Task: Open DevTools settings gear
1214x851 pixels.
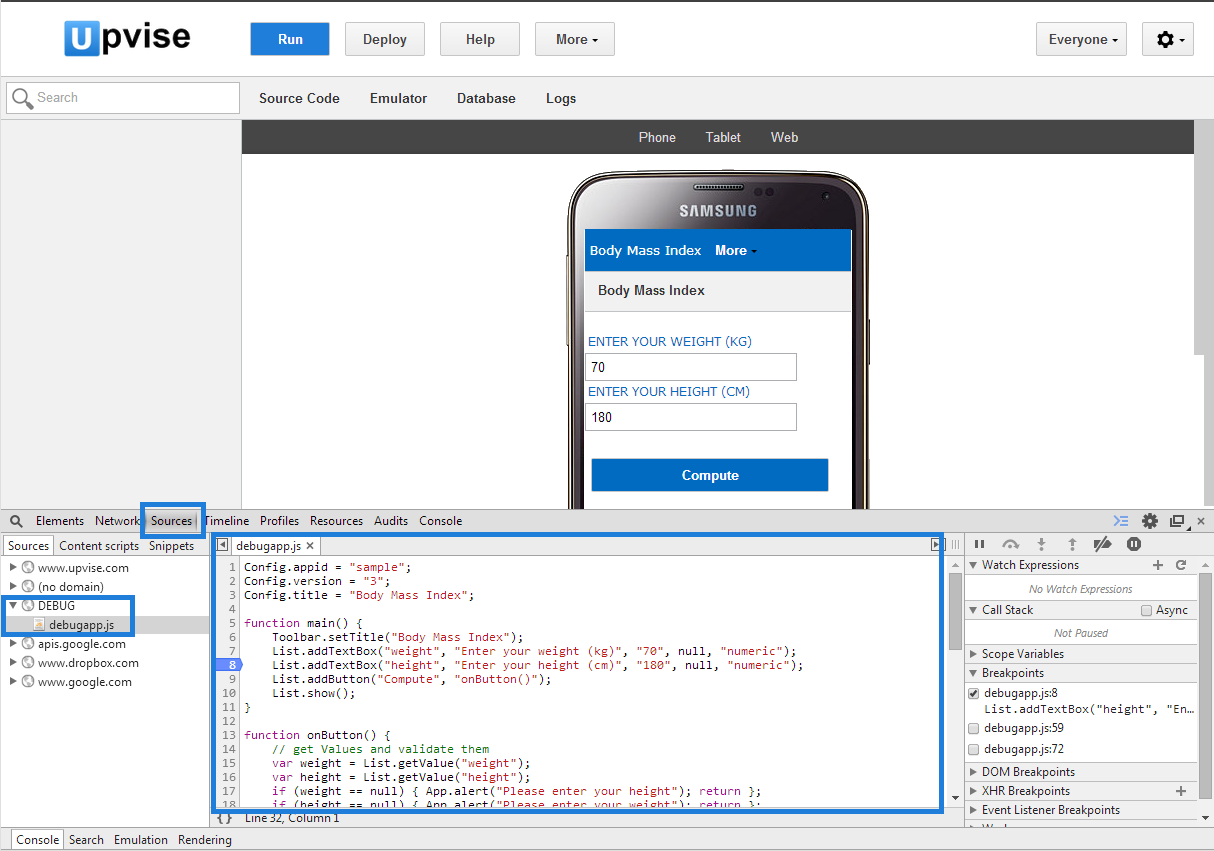Action: tap(1150, 521)
